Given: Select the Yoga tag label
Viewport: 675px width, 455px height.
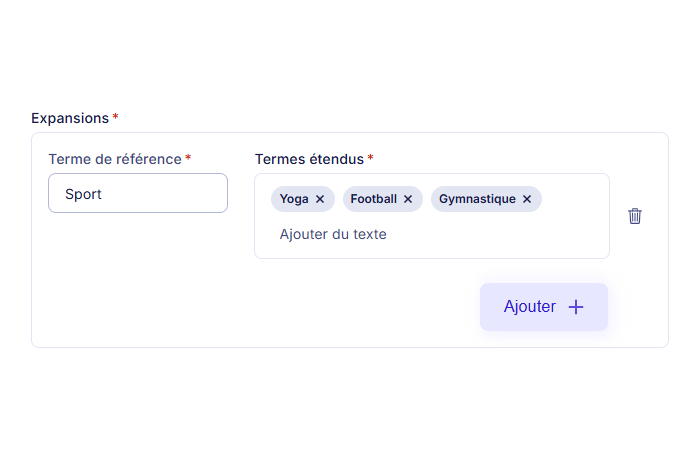Looking at the screenshot, I should pyautogui.click(x=294, y=199).
